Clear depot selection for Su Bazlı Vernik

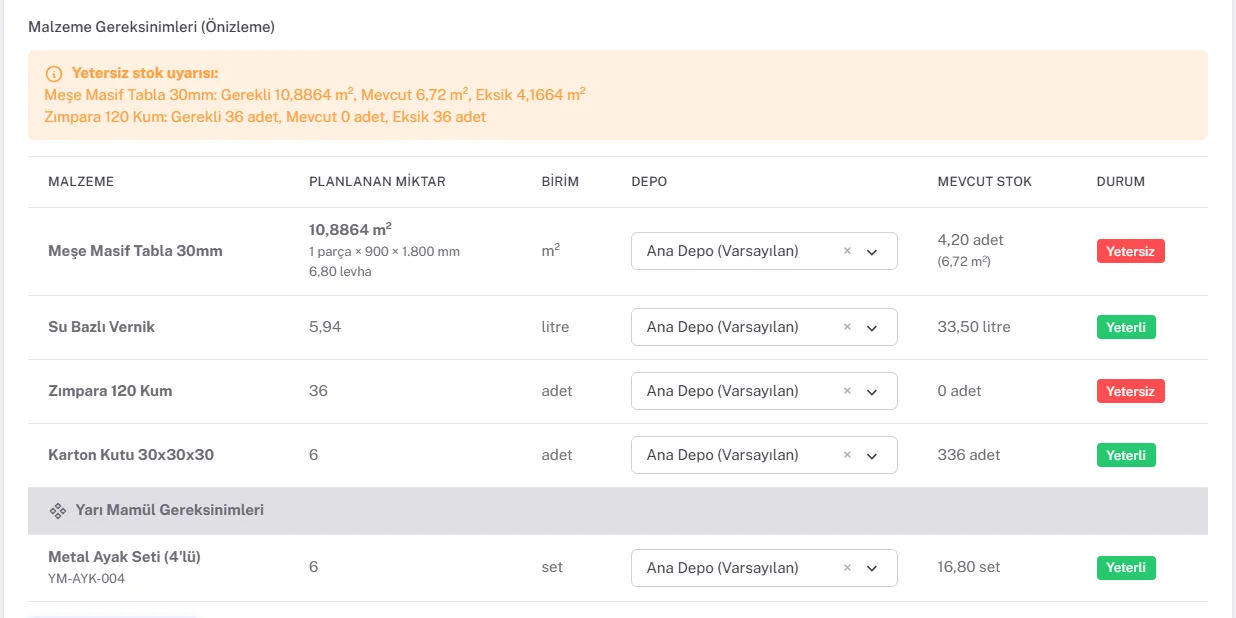click(847, 327)
